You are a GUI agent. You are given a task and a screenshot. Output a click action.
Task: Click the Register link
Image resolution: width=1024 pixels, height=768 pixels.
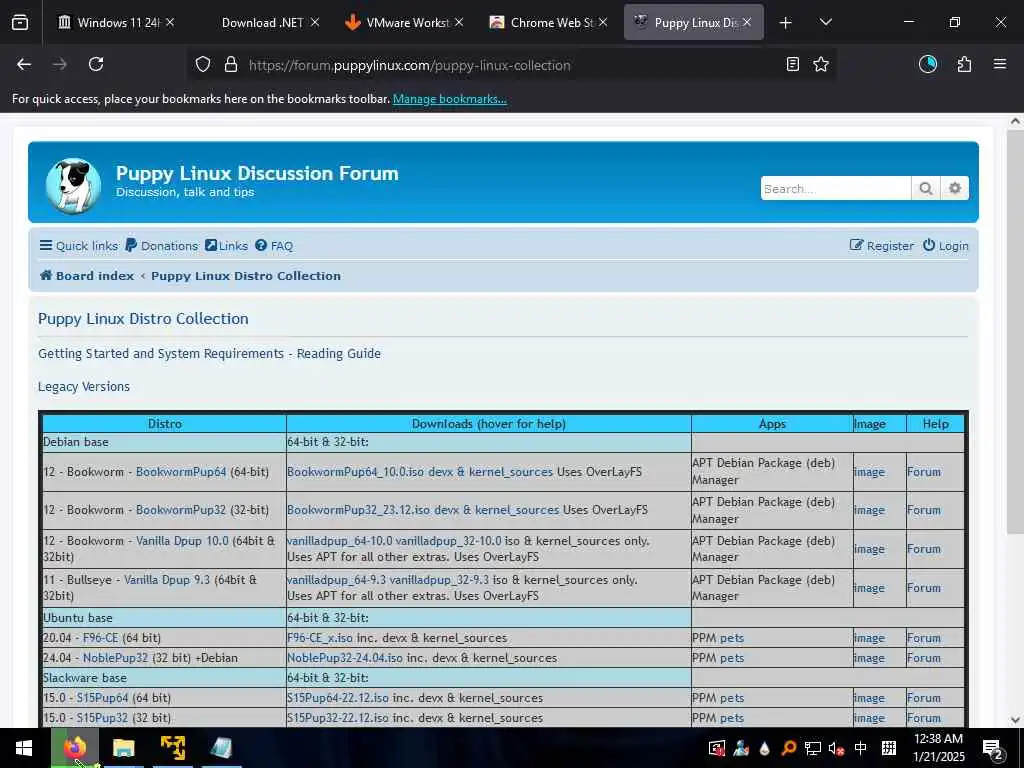[x=882, y=246]
